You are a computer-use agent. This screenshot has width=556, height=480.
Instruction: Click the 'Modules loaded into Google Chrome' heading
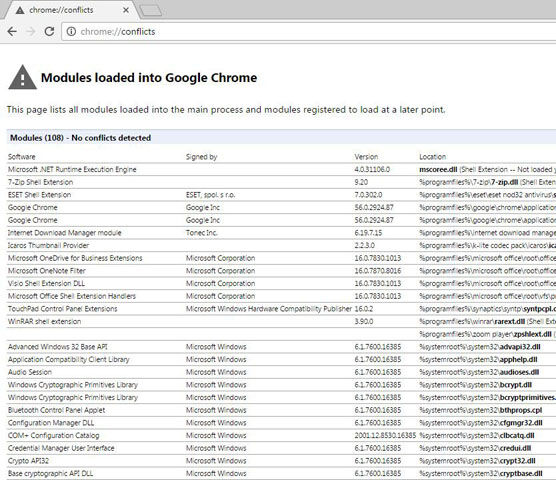coord(149,78)
